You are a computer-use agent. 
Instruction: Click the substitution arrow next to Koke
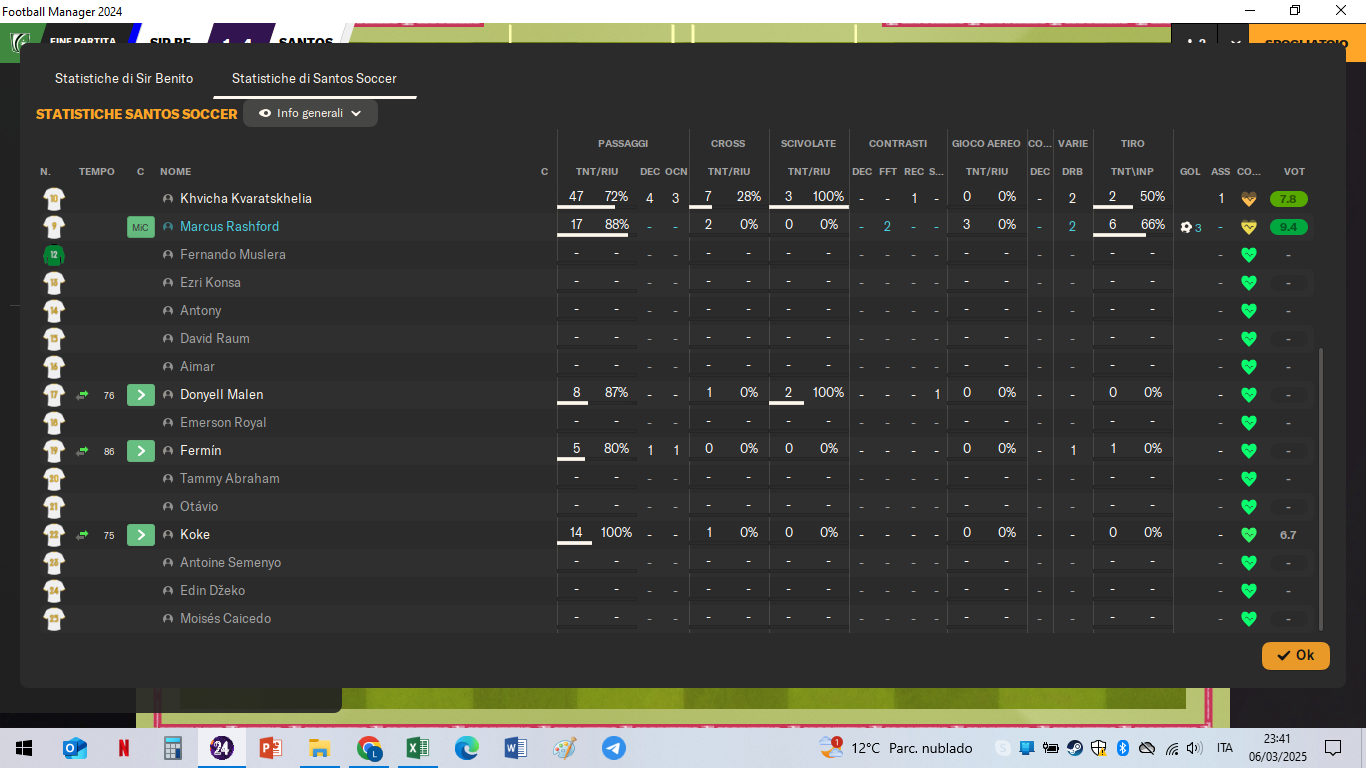(x=82, y=535)
